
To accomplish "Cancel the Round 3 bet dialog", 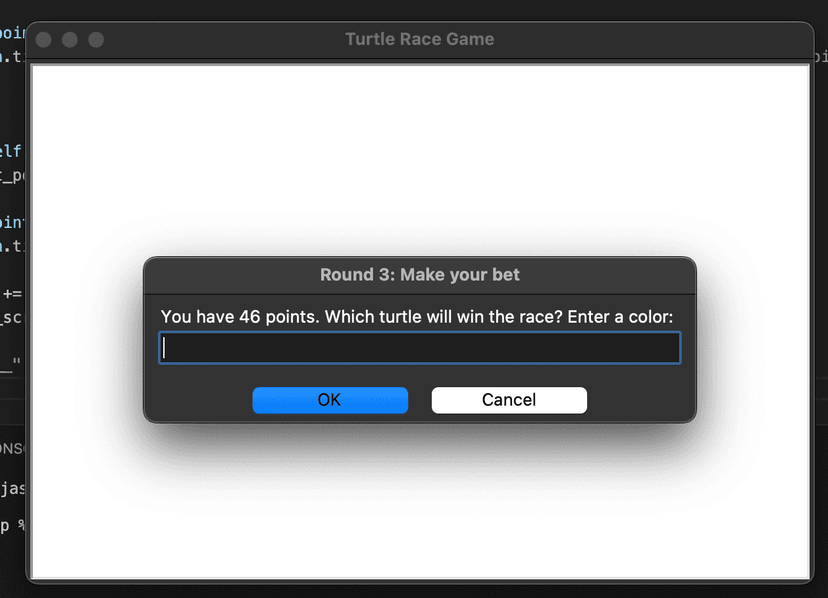I will [509, 400].
